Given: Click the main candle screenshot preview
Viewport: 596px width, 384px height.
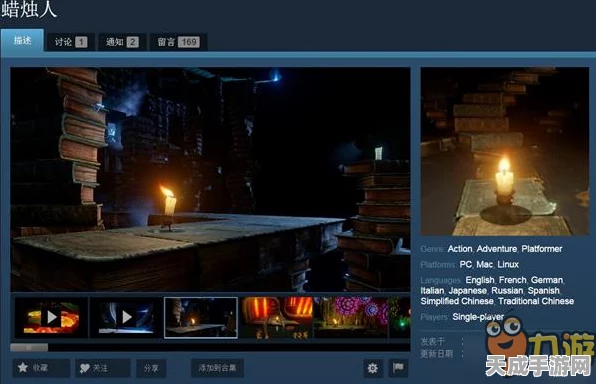Looking at the screenshot, I should pos(210,179).
